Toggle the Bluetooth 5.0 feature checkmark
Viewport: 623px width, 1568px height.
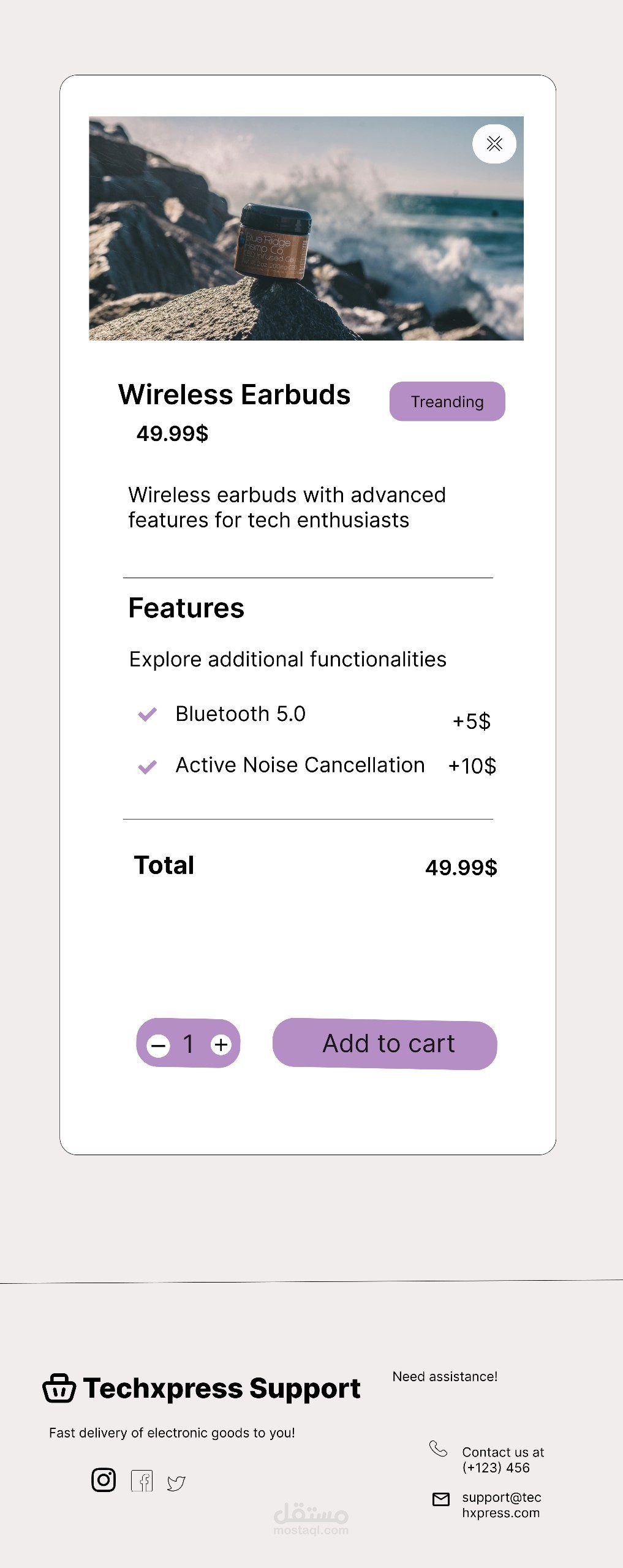click(x=147, y=714)
